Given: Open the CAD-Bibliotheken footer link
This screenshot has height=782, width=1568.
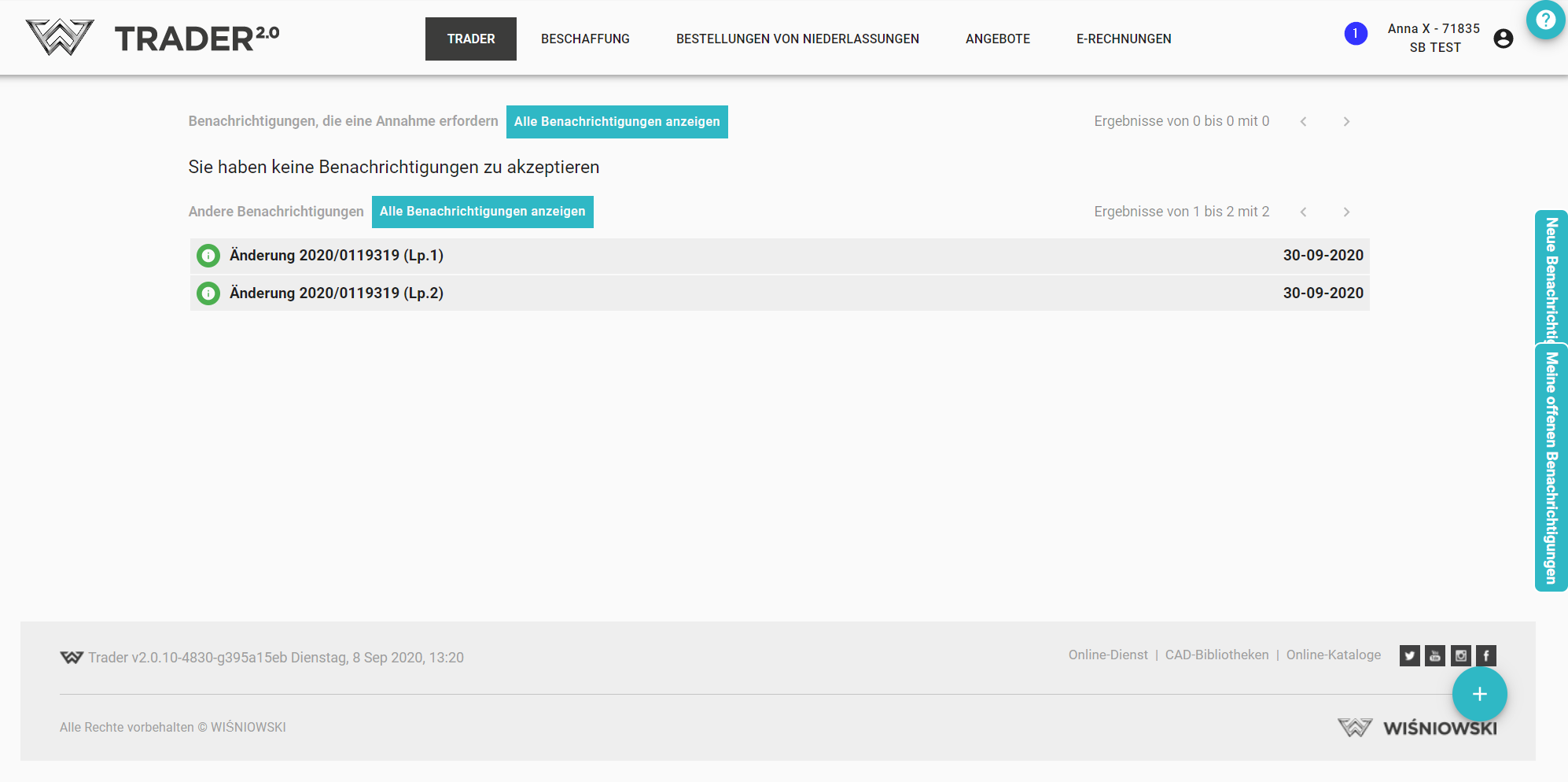Looking at the screenshot, I should [x=1216, y=655].
